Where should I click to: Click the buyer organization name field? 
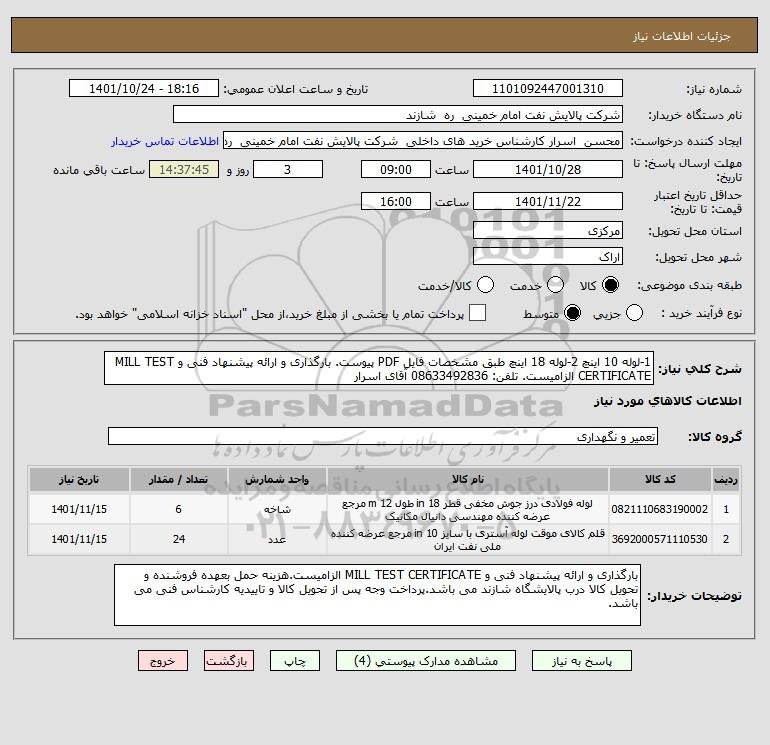coord(398,114)
